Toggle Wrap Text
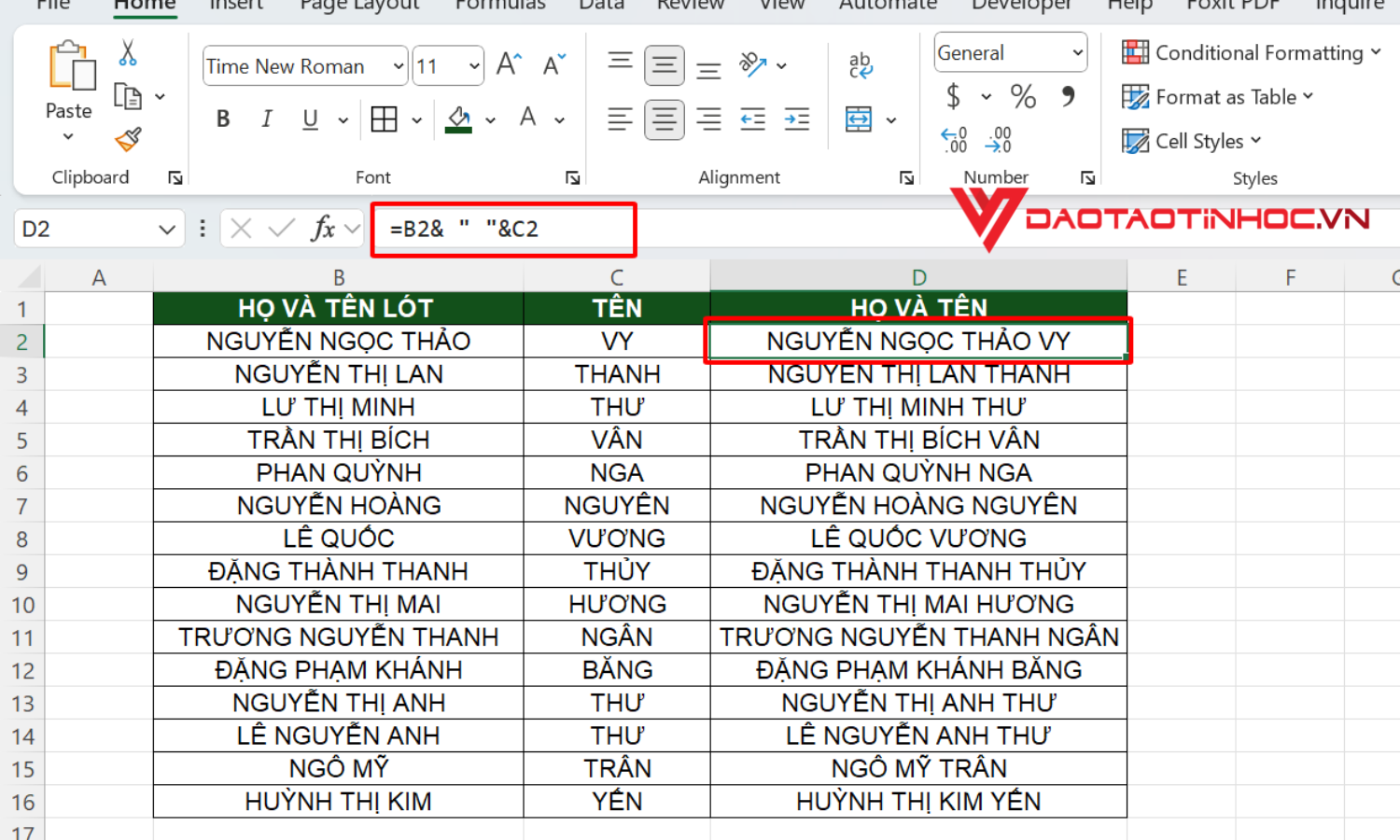The image size is (1400, 840). [859, 65]
